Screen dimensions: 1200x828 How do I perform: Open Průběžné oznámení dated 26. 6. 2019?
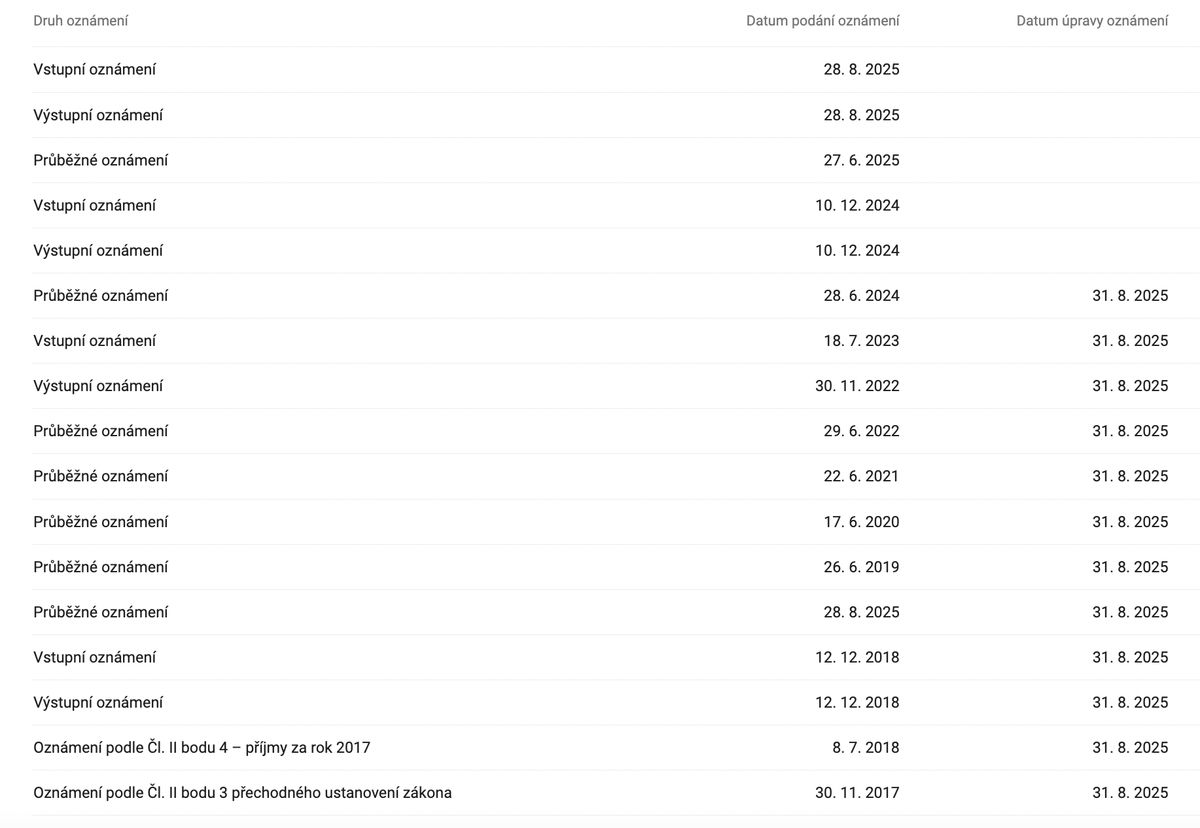(x=101, y=567)
